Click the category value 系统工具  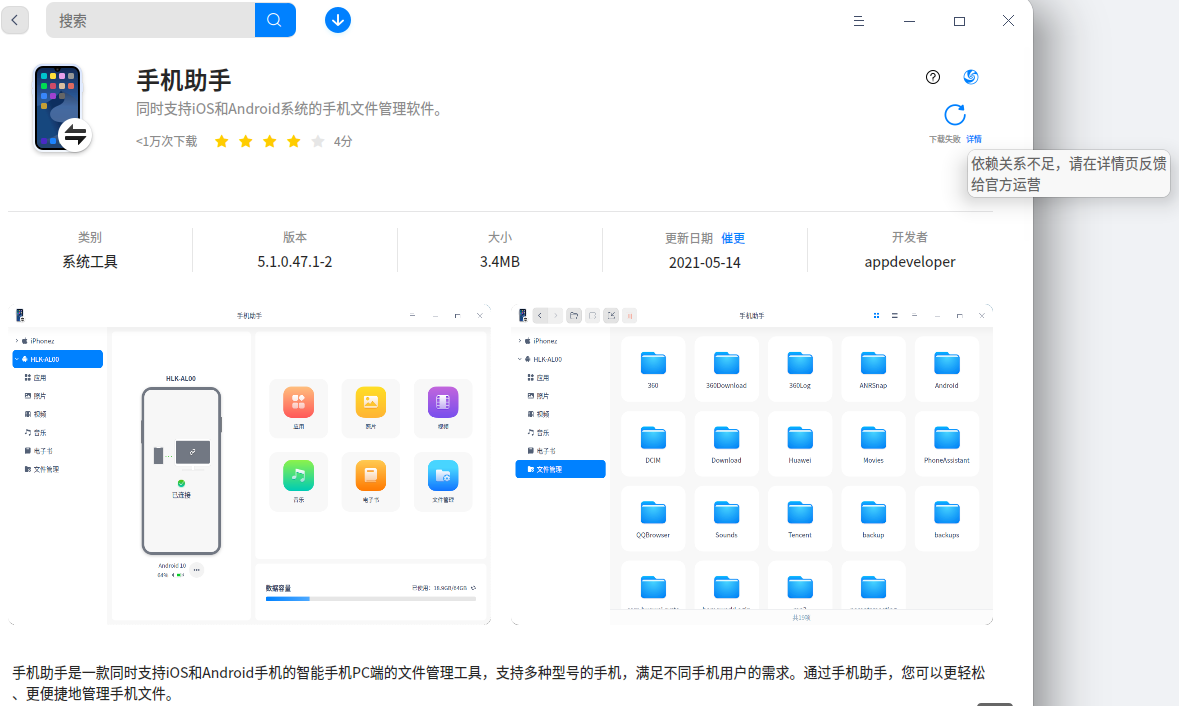point(89,262)
